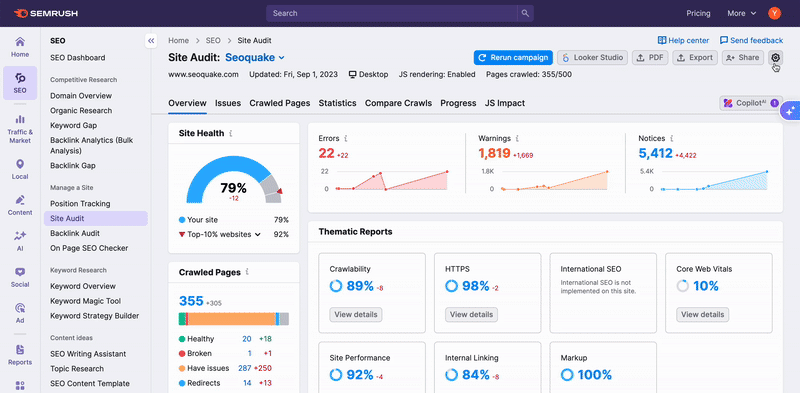Screen dimensions: 800x393
Task: Open the Site Audit settings gear
Action: pyautogui.click(x=776, y=57)
